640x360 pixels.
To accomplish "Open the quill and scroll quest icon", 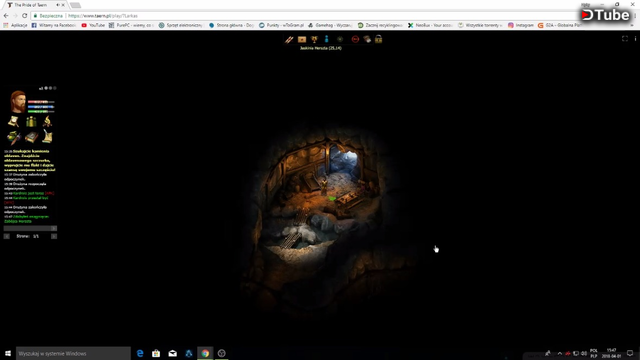I will pos(47,137).
